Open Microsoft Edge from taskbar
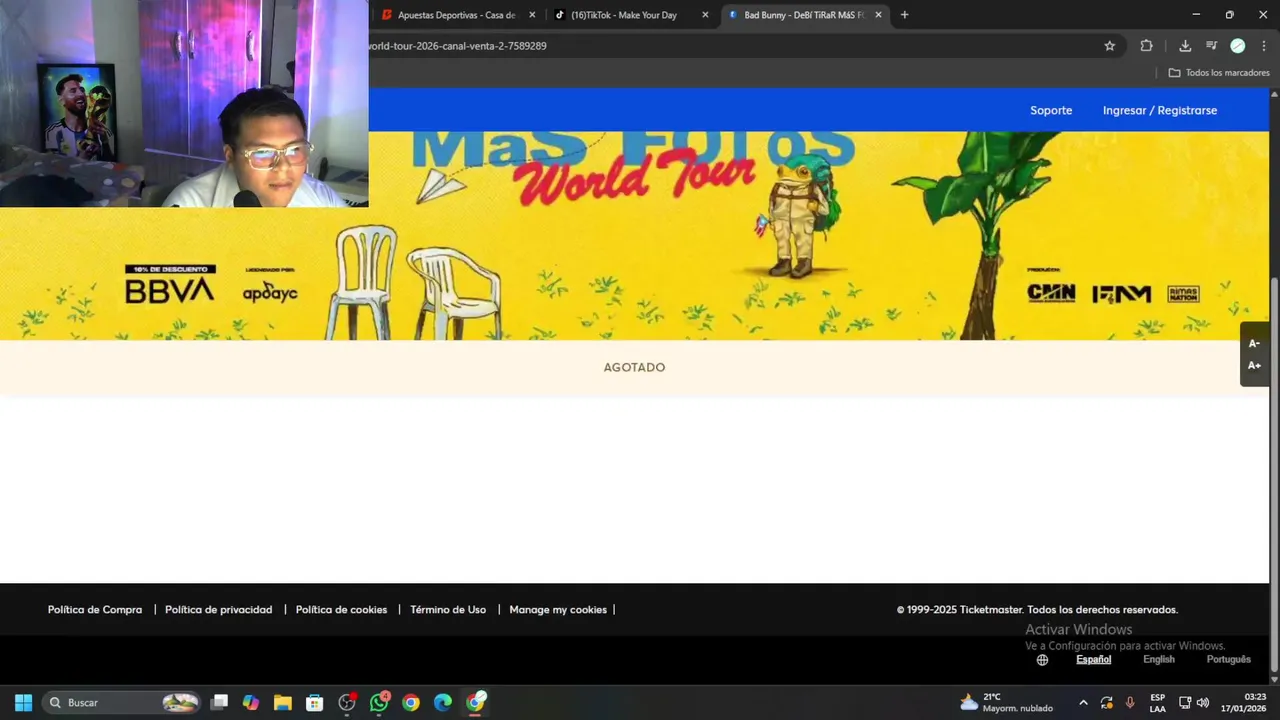Viewport: 1280px width, 720px height. click(x=443, y=703)
